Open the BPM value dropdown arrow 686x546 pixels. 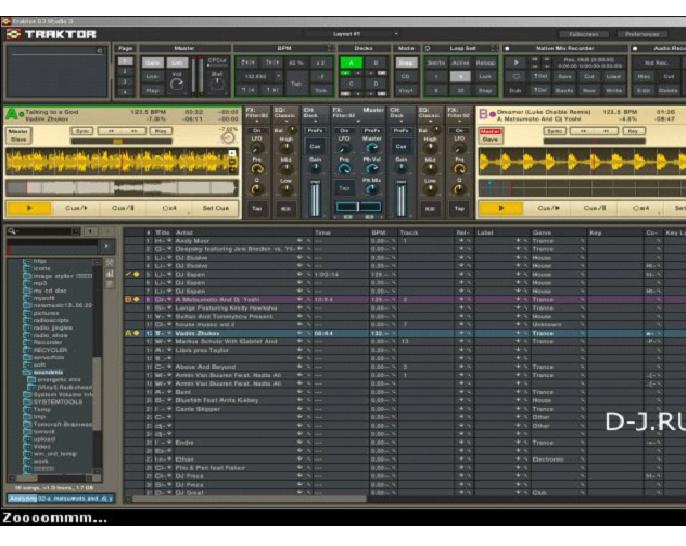[x=278, y=77]
